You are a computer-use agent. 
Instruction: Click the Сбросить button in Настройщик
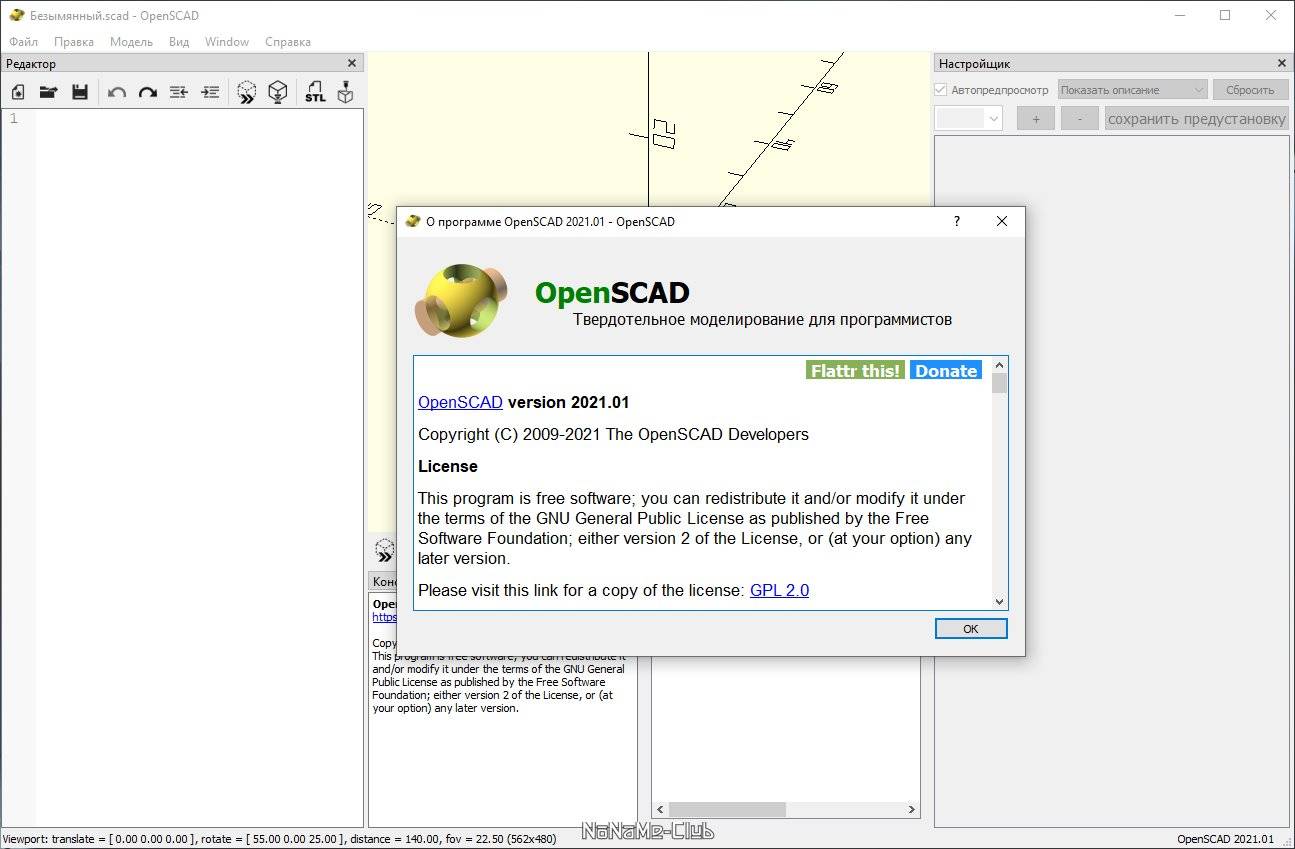(x=1250, y=89)
